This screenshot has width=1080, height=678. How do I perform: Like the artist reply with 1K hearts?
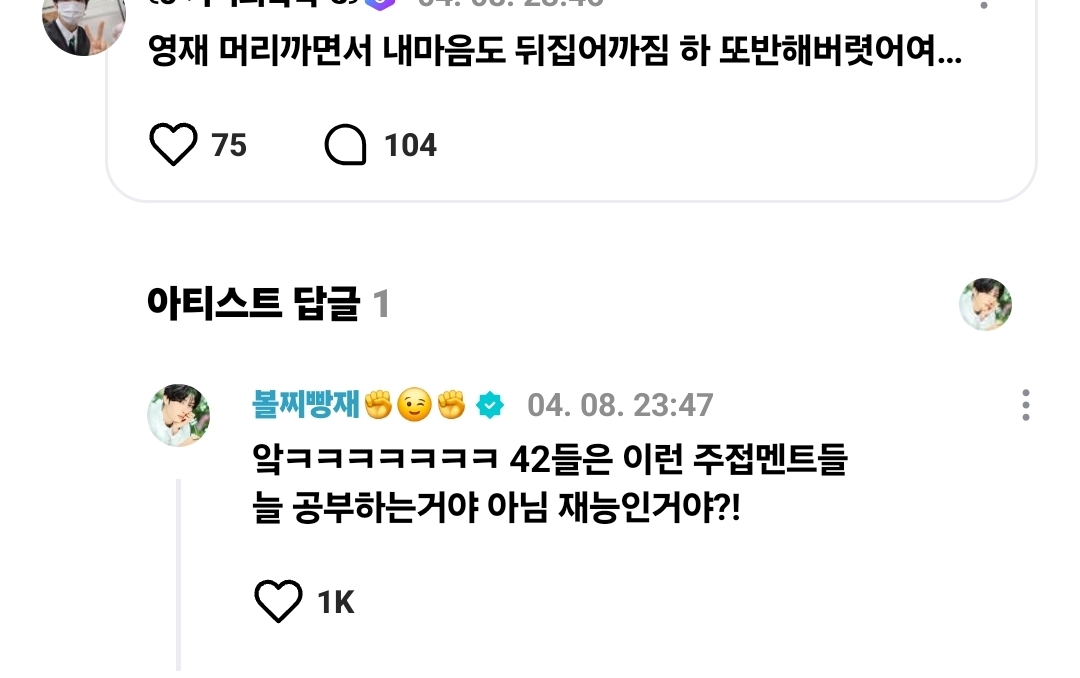click(x=278, y=602)
